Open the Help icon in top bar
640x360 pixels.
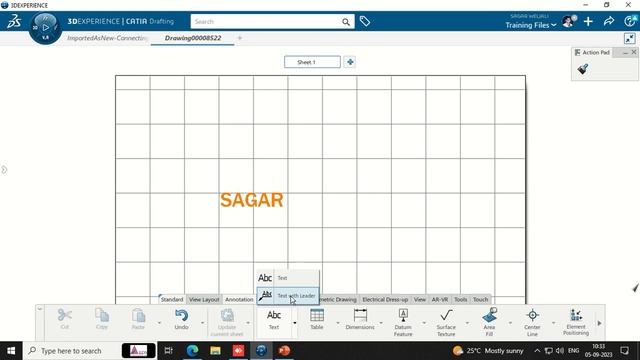[x=631, y=21]
